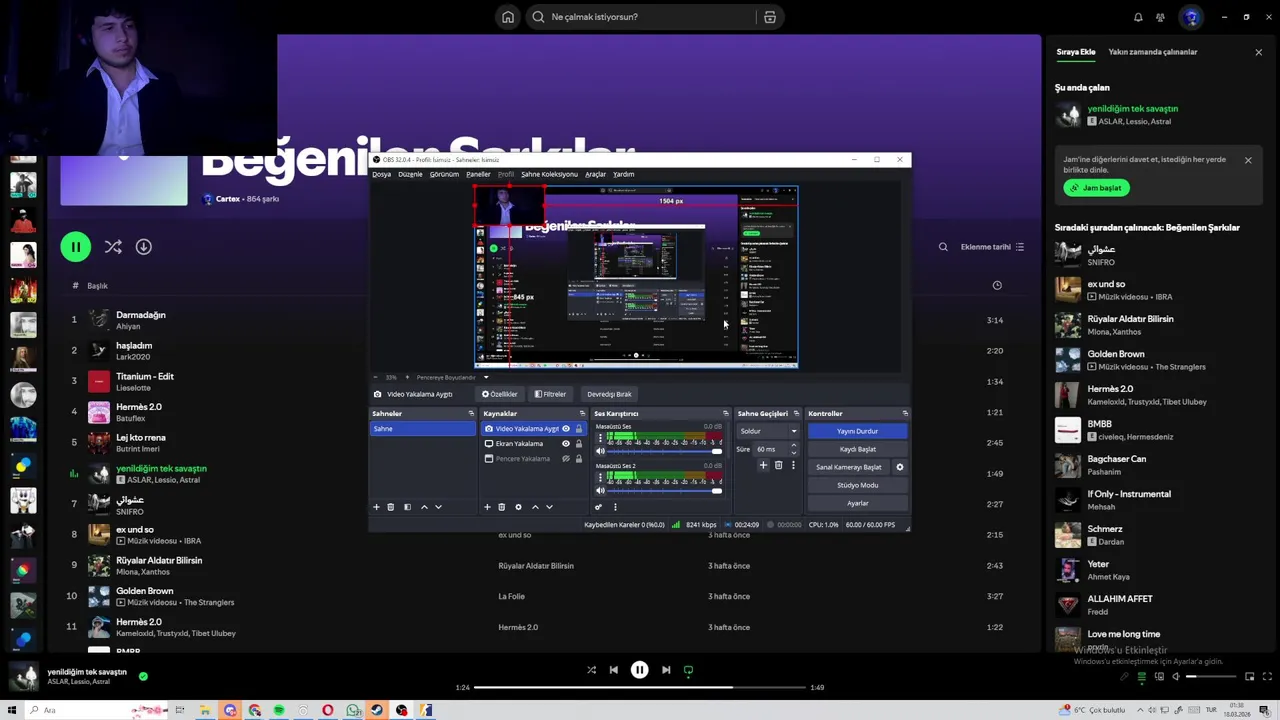Skip to the next track in the Spotify player
Viewport: 1280px width, 720px height.
point(666,670)
